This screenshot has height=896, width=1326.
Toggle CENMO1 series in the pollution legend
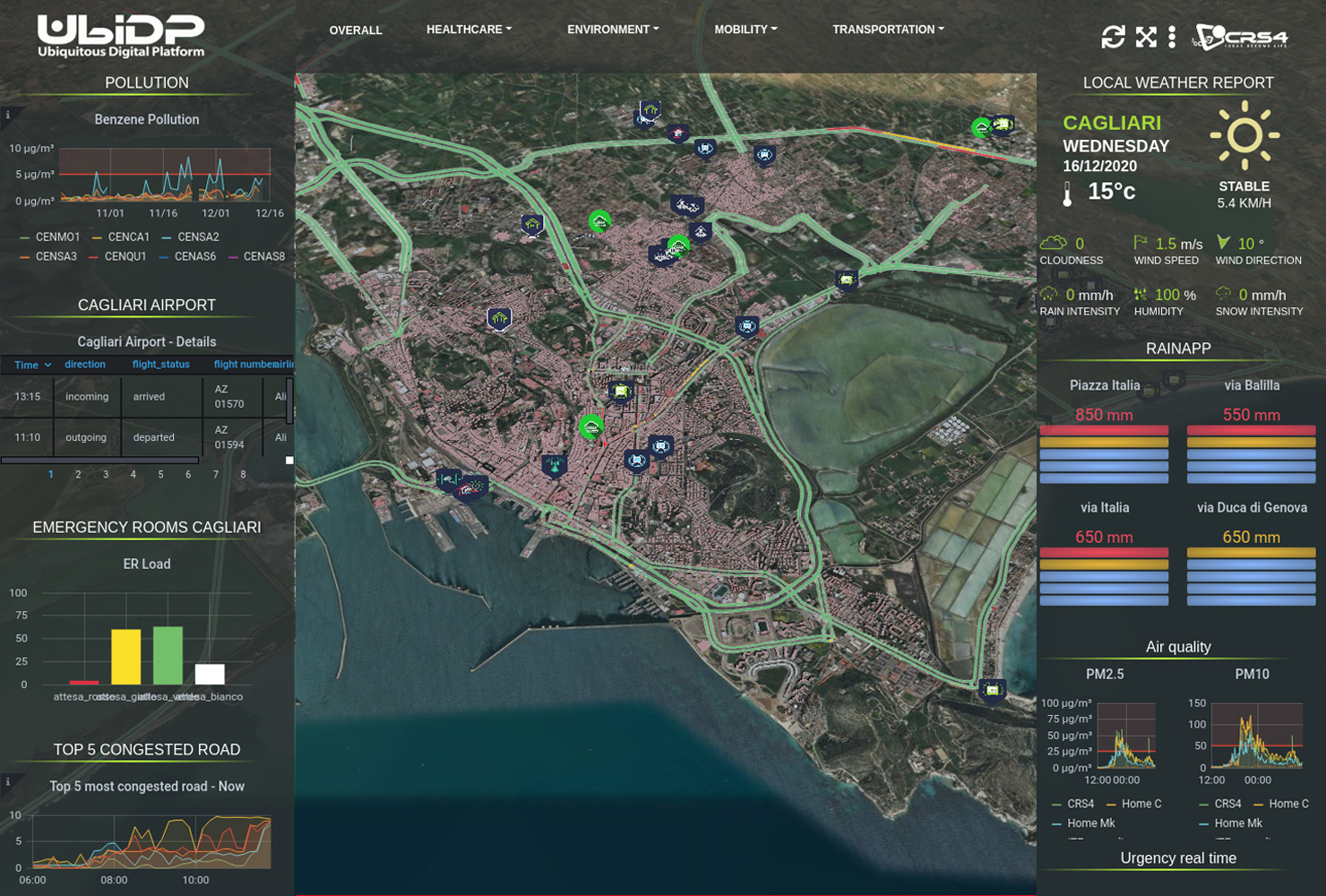click(x=57, y=237)
